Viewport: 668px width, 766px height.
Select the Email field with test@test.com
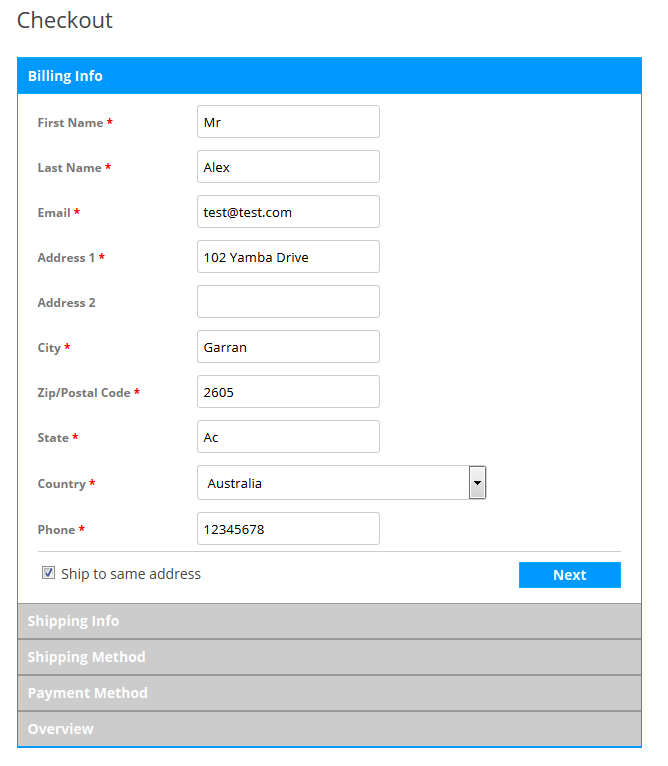click(x=288, y=212)
